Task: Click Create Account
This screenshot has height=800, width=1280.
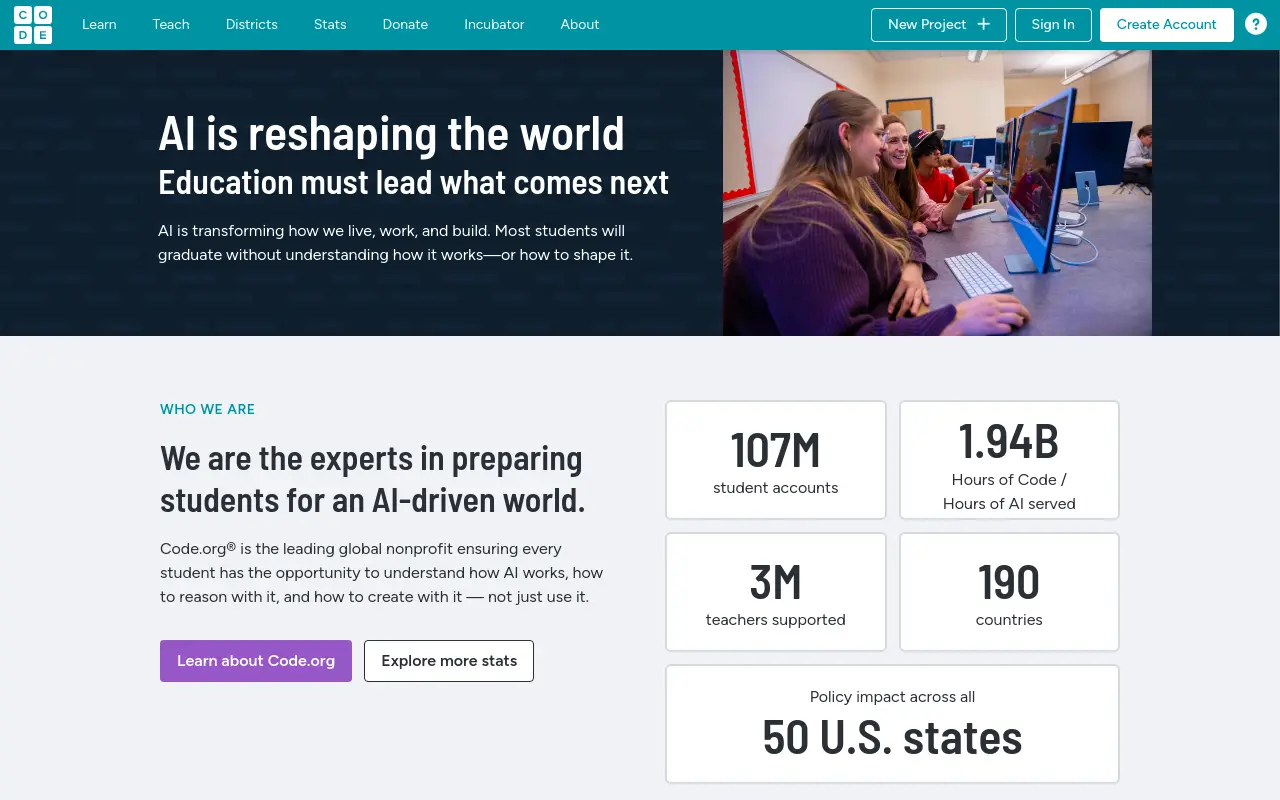Action: (1167, 25)
